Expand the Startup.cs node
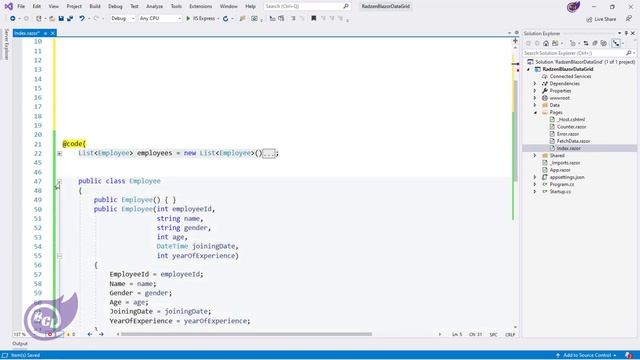This screenshot has width=640, height=360. tap(535, 191)
